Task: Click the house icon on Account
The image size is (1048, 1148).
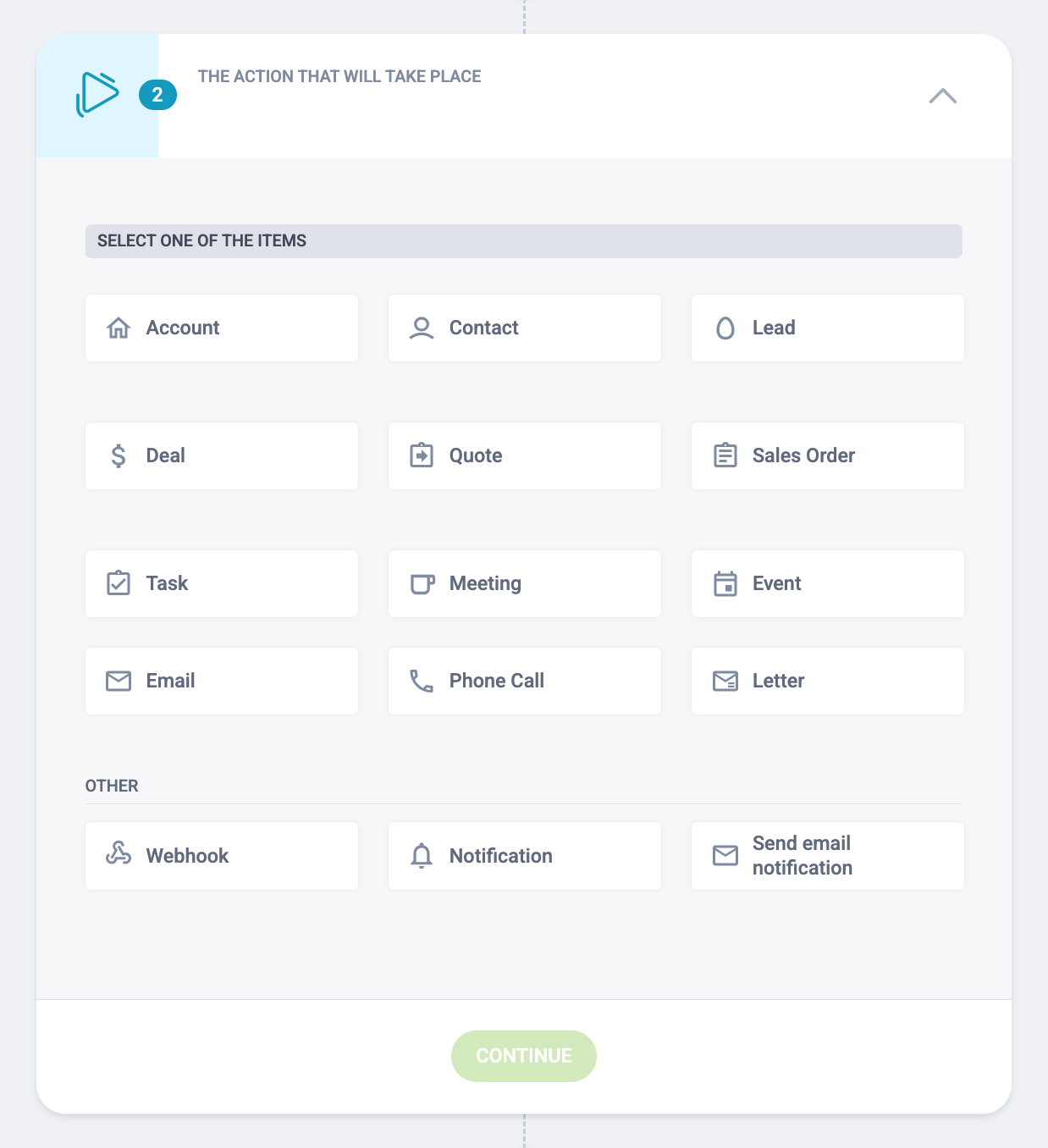Action: pyautogui.click(x=119, y=328)
